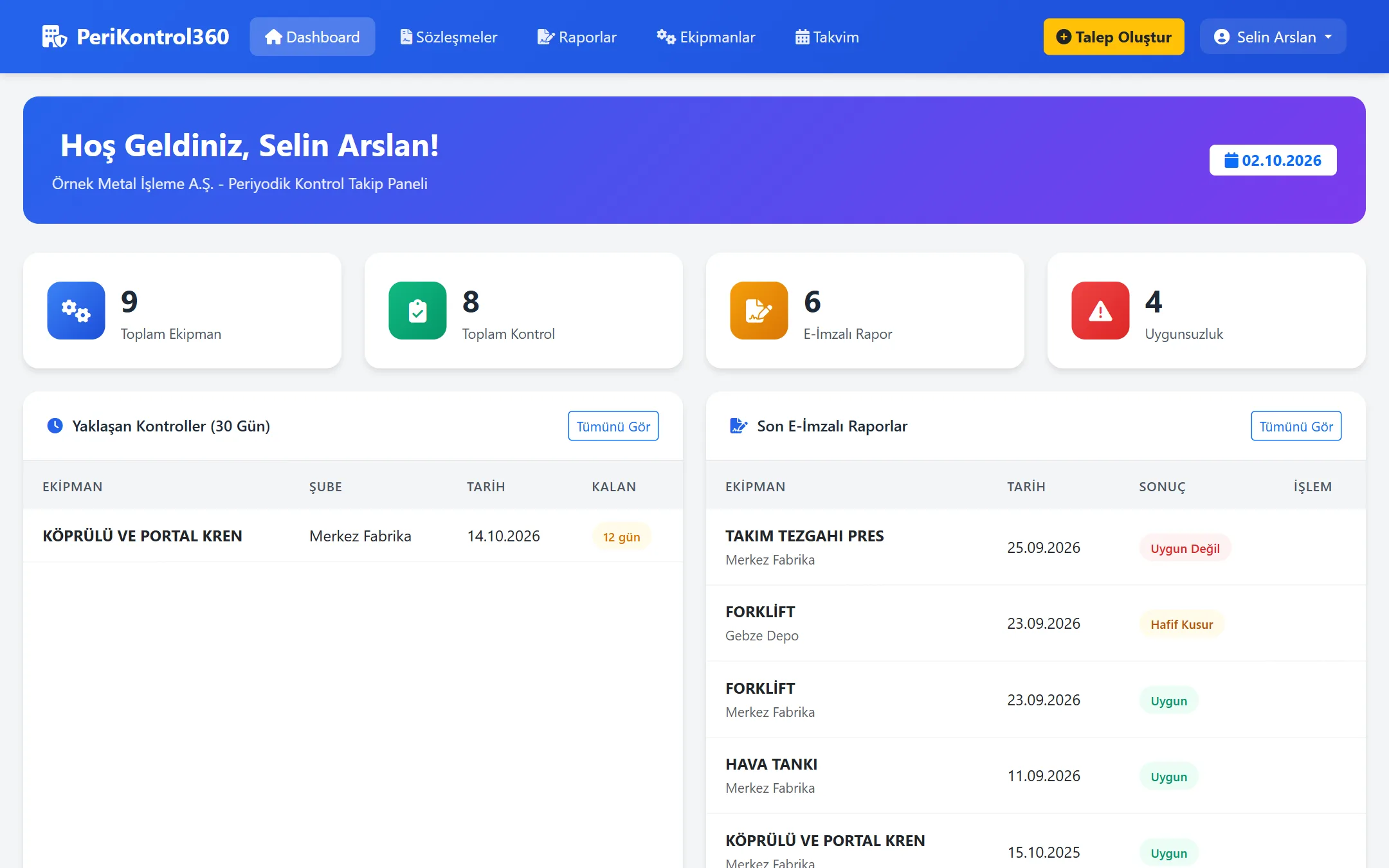This screenshot has height=868, width=1389.
Task: Click the 12 gün remaining badge
Action: pyautogui.click(x=621, y=536)
